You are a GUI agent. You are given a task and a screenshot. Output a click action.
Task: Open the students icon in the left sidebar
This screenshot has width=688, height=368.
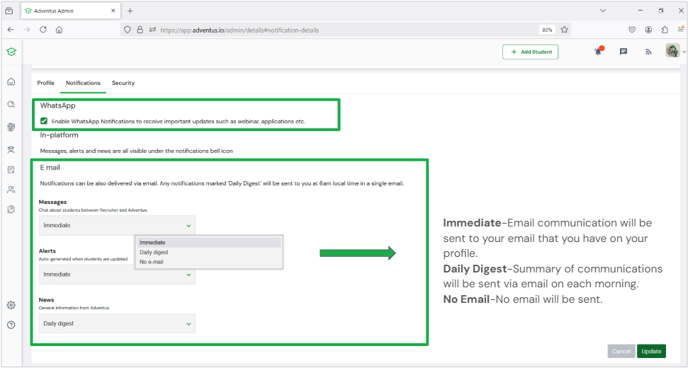[x=11, y=150]
